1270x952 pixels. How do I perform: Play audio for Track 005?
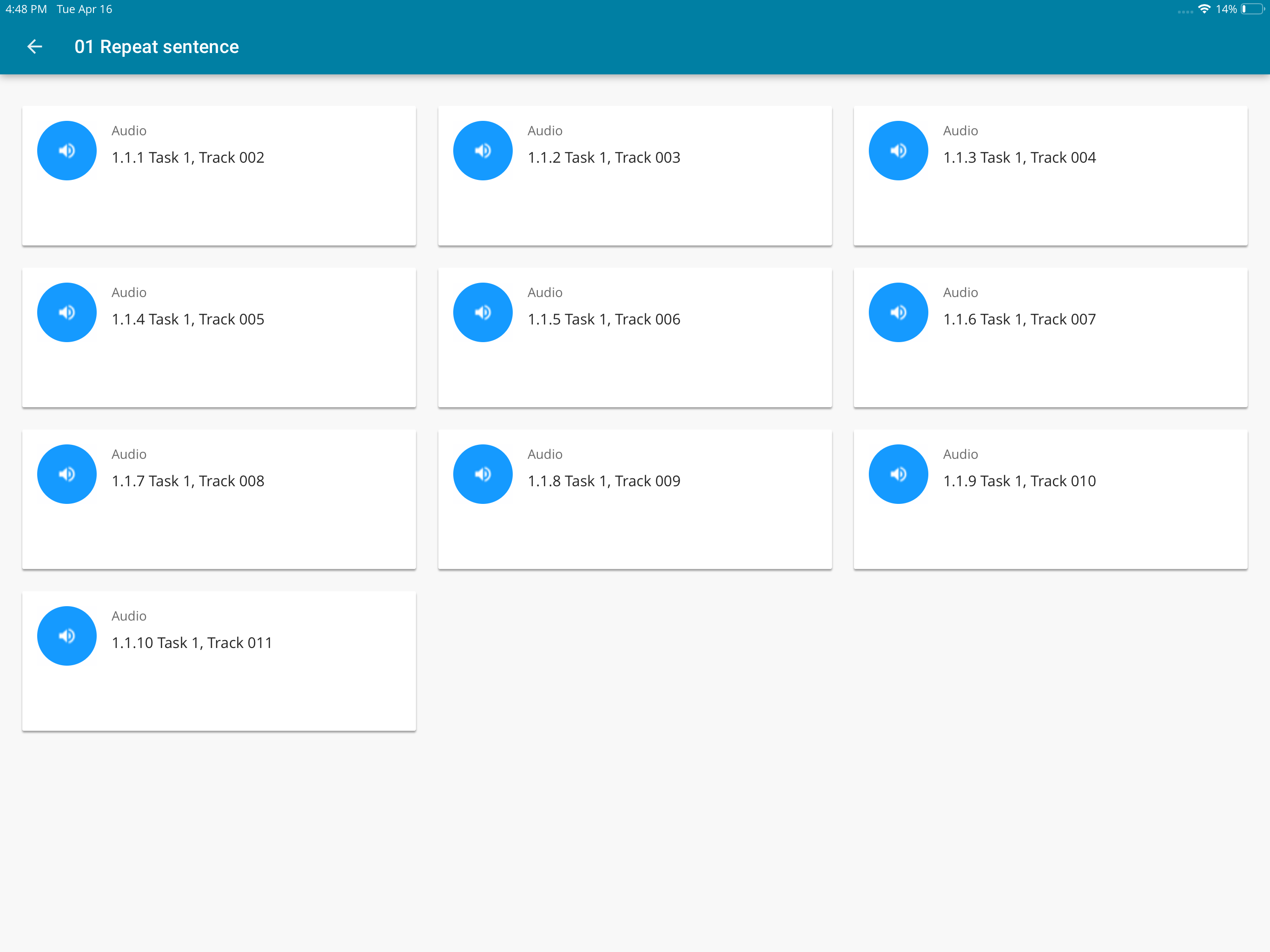click(x=66, y=312)
